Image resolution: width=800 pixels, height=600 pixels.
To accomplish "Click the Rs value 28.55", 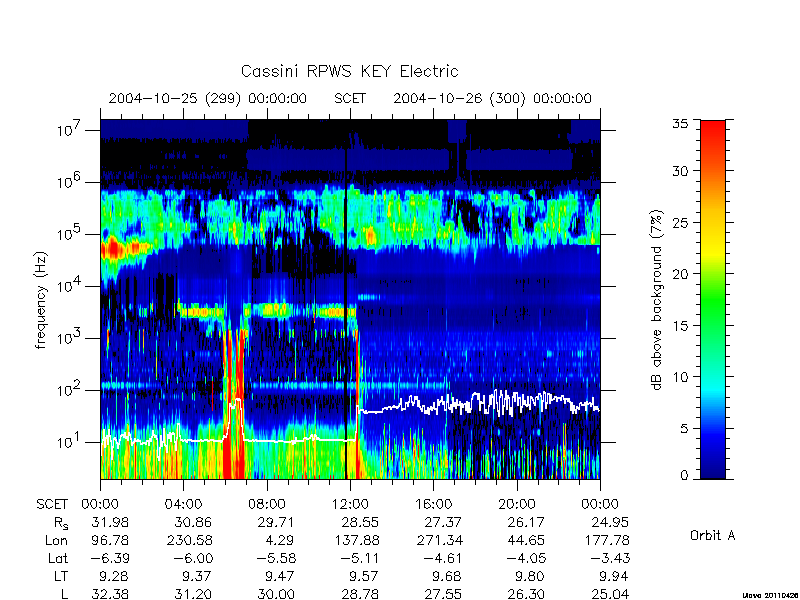I will pos(360,522).
